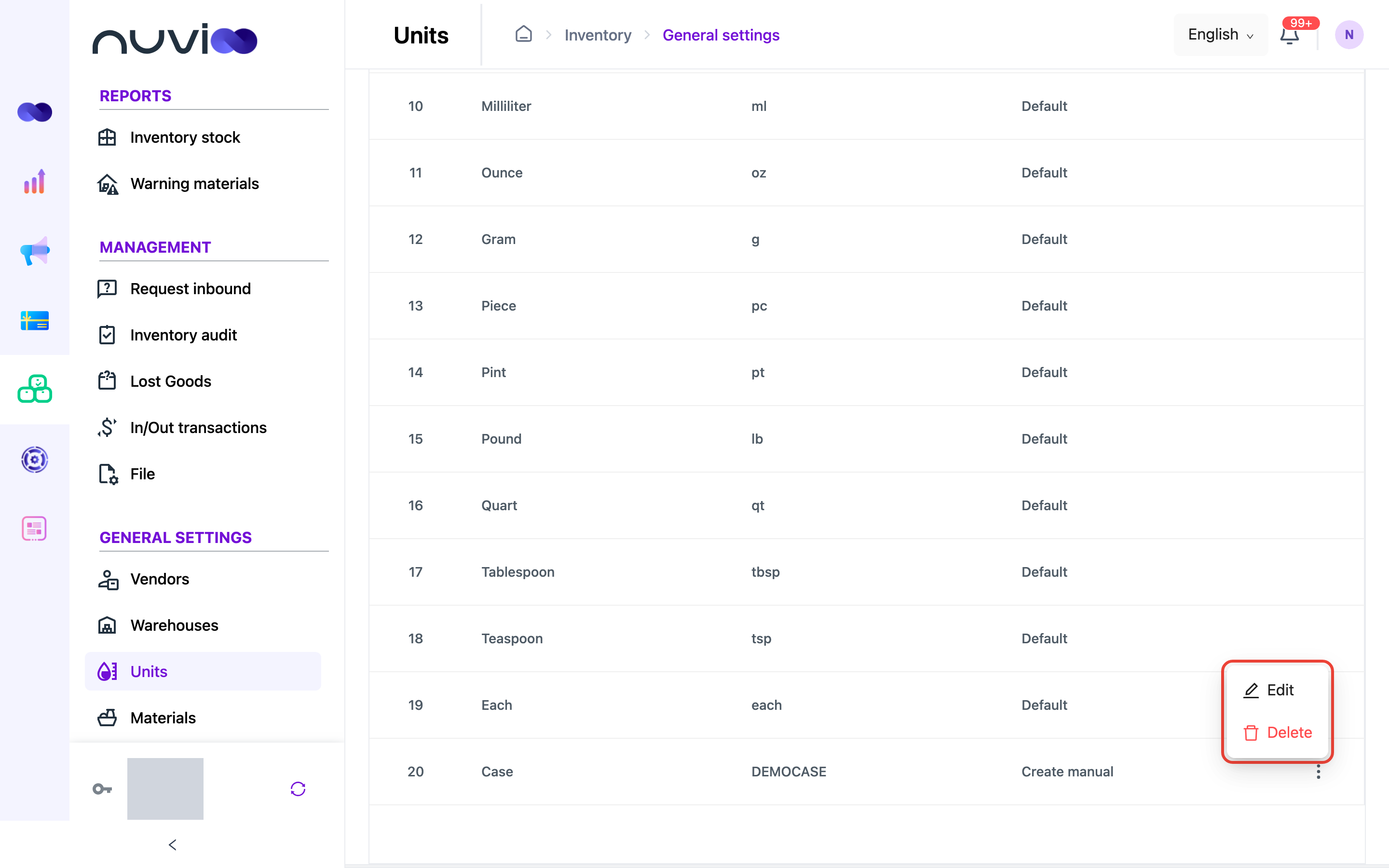The image size is (1389, 868).
Task: Click the Nuvio logo
Action: (175, 40)
